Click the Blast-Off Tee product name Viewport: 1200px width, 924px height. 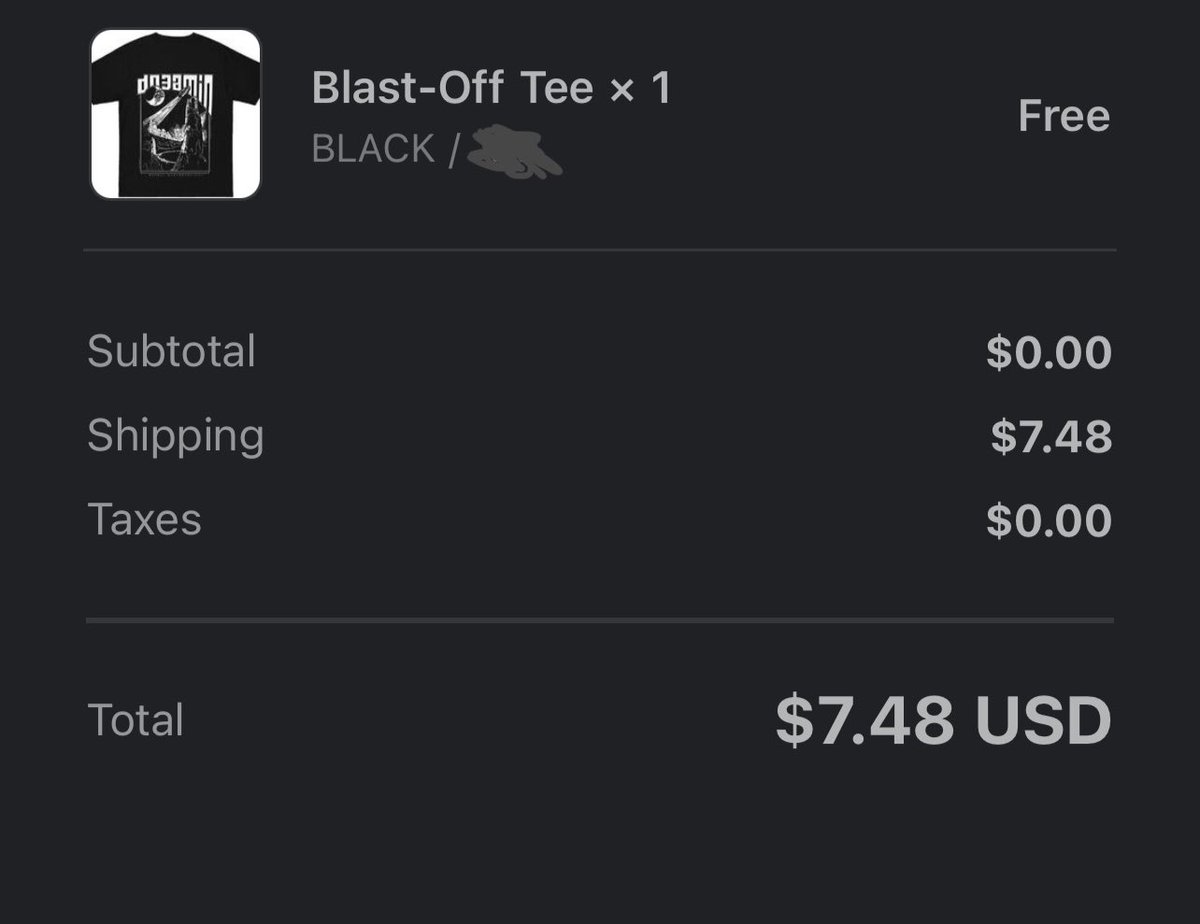pyautogui.click(x=453, y=88)
